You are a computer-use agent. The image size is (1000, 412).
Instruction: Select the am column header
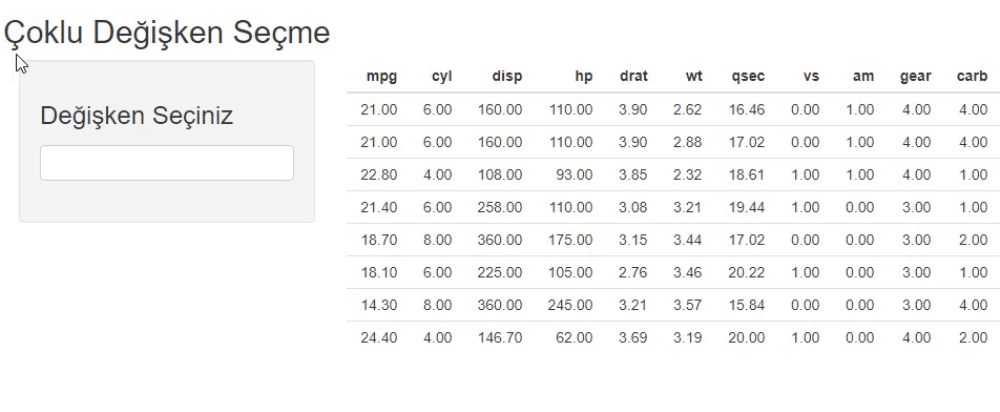[864, 77]
